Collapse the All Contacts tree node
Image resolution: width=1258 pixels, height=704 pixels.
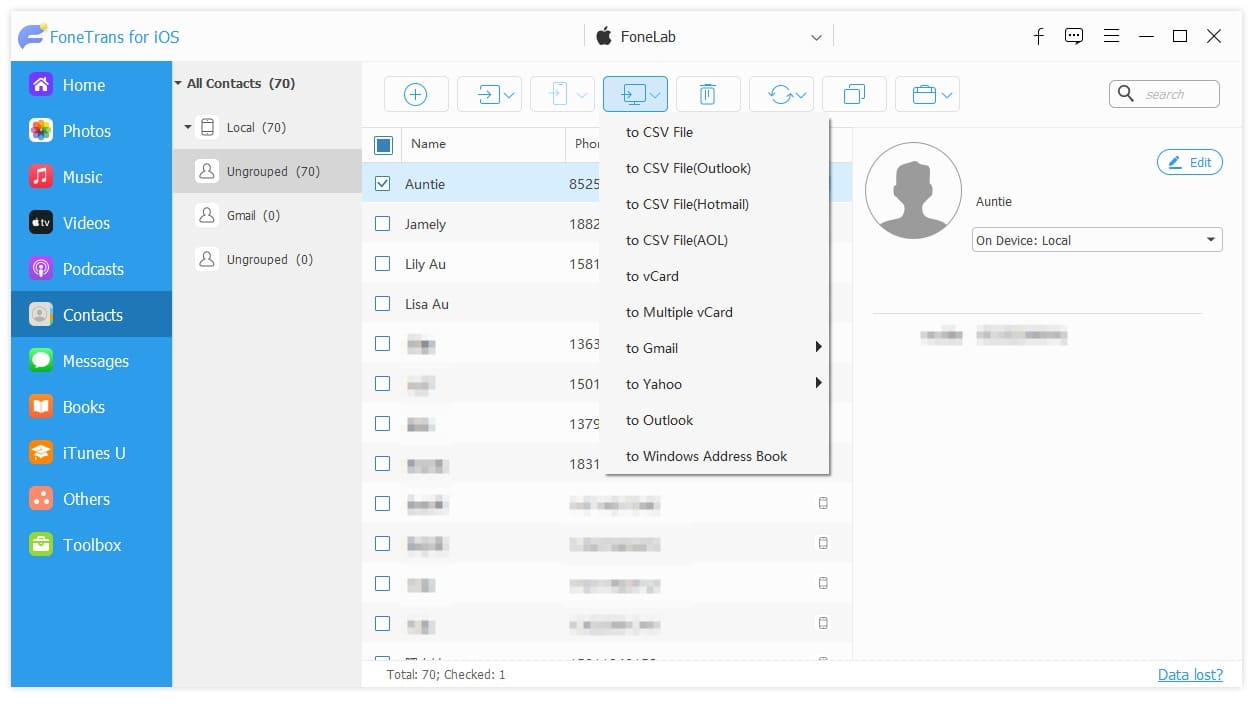[178, 84]
